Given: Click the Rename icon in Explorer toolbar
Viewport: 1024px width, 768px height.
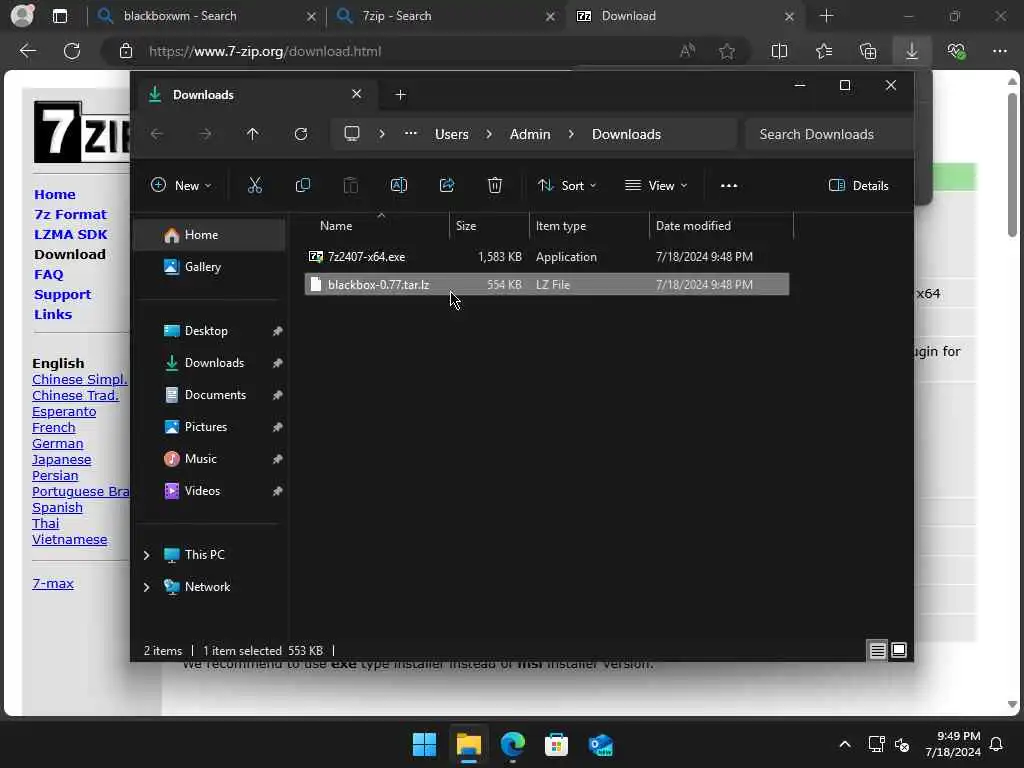Looking at the screenshot, I should [x=398, y=185].
